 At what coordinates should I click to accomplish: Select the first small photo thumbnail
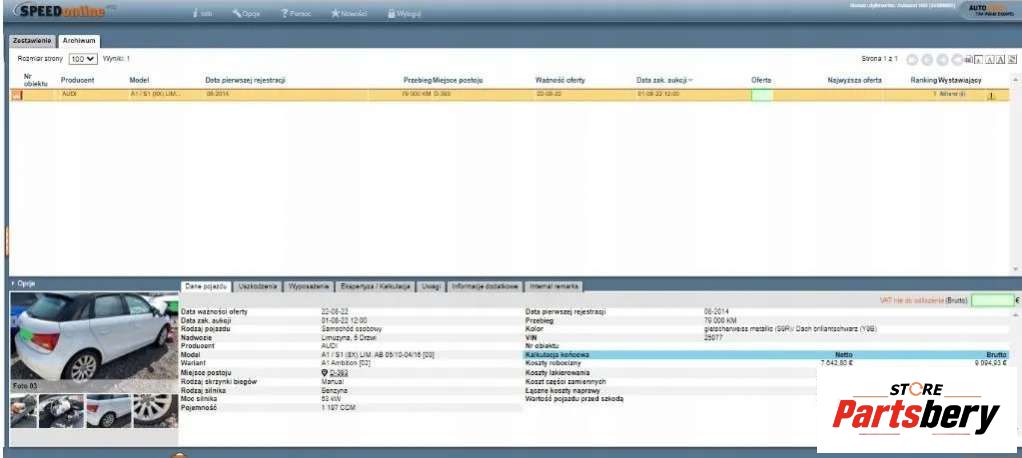(x=23, y=410)
